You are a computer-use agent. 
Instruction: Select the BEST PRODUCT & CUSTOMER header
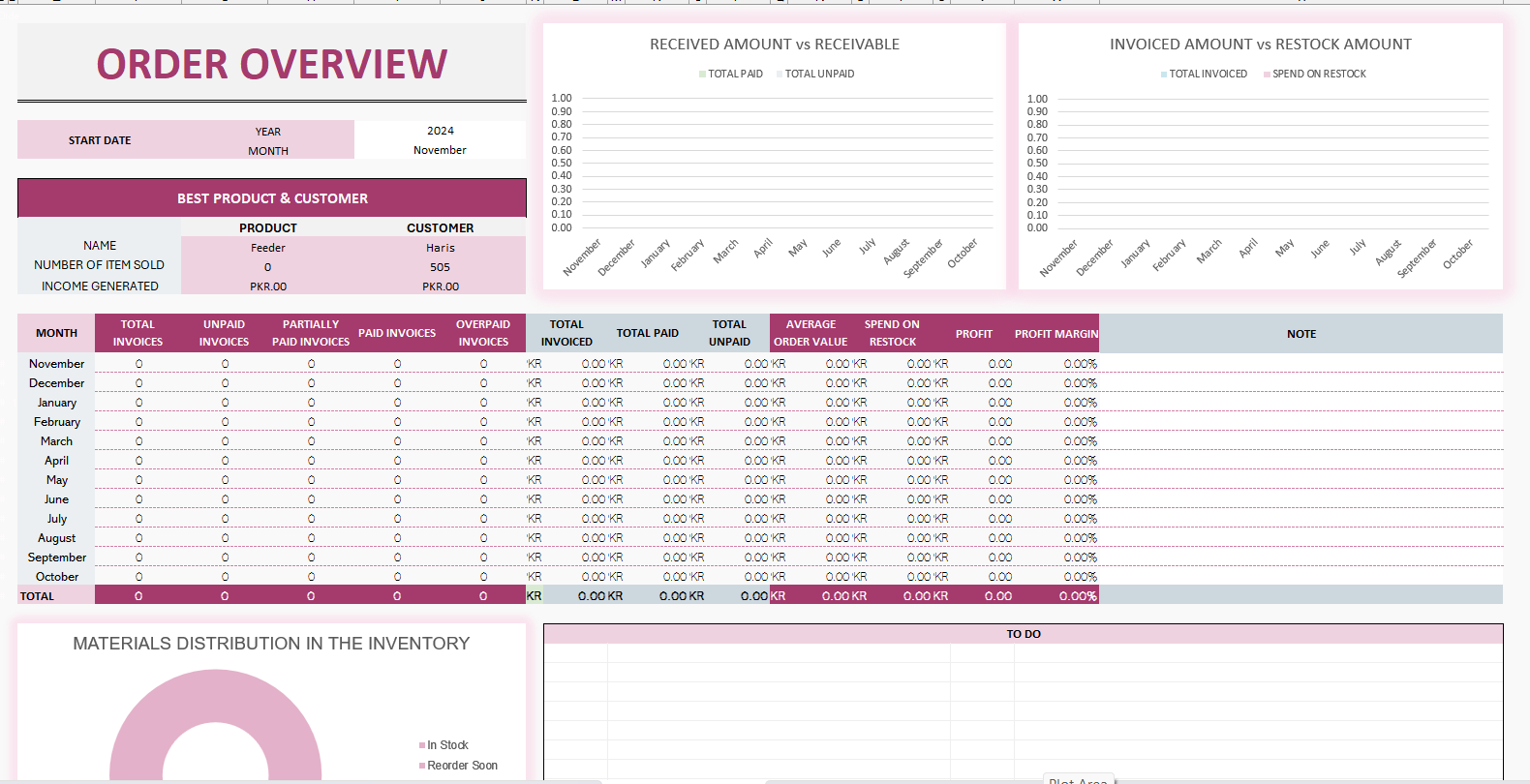point(272,198)
